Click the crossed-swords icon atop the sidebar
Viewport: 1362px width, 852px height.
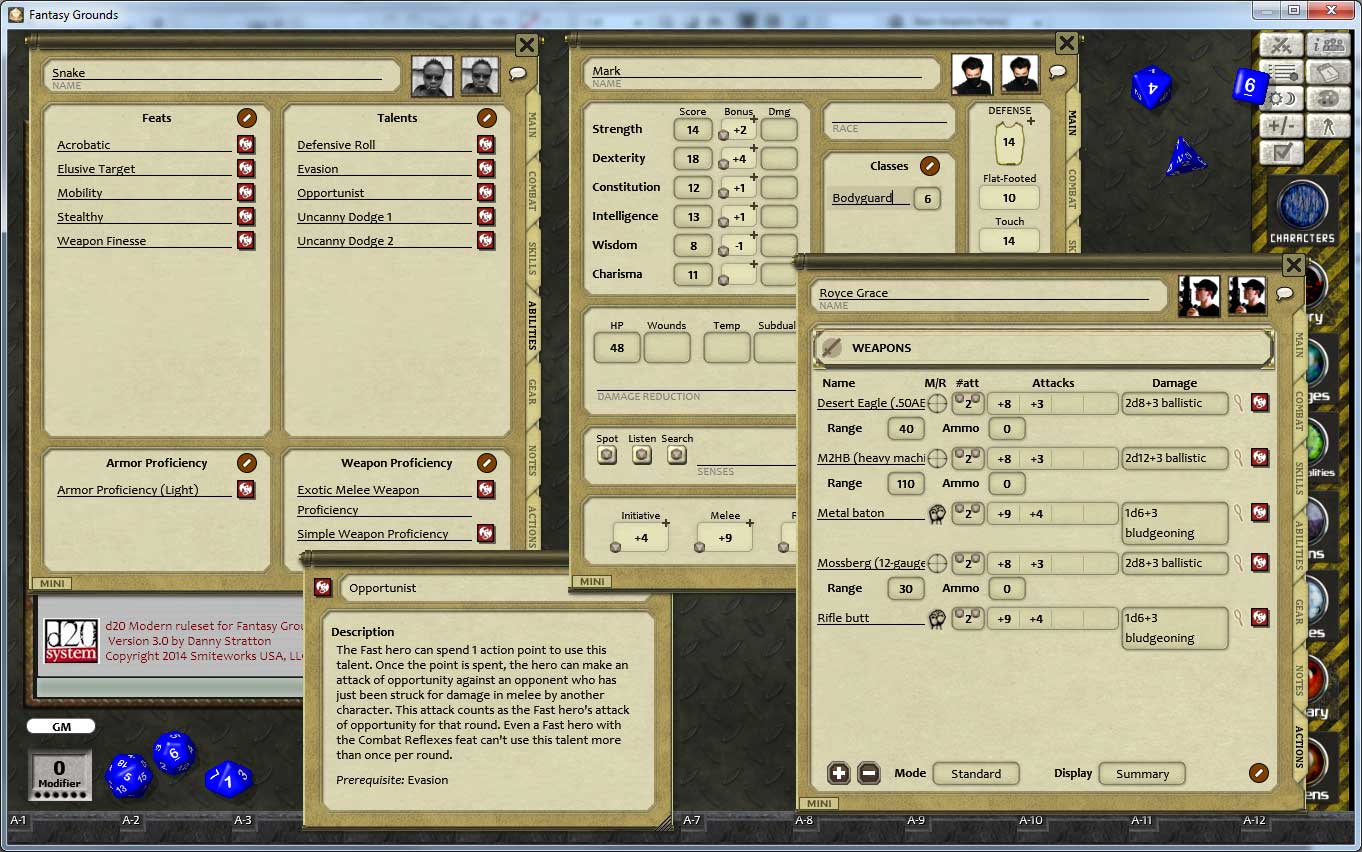(x=1283, y=45)
